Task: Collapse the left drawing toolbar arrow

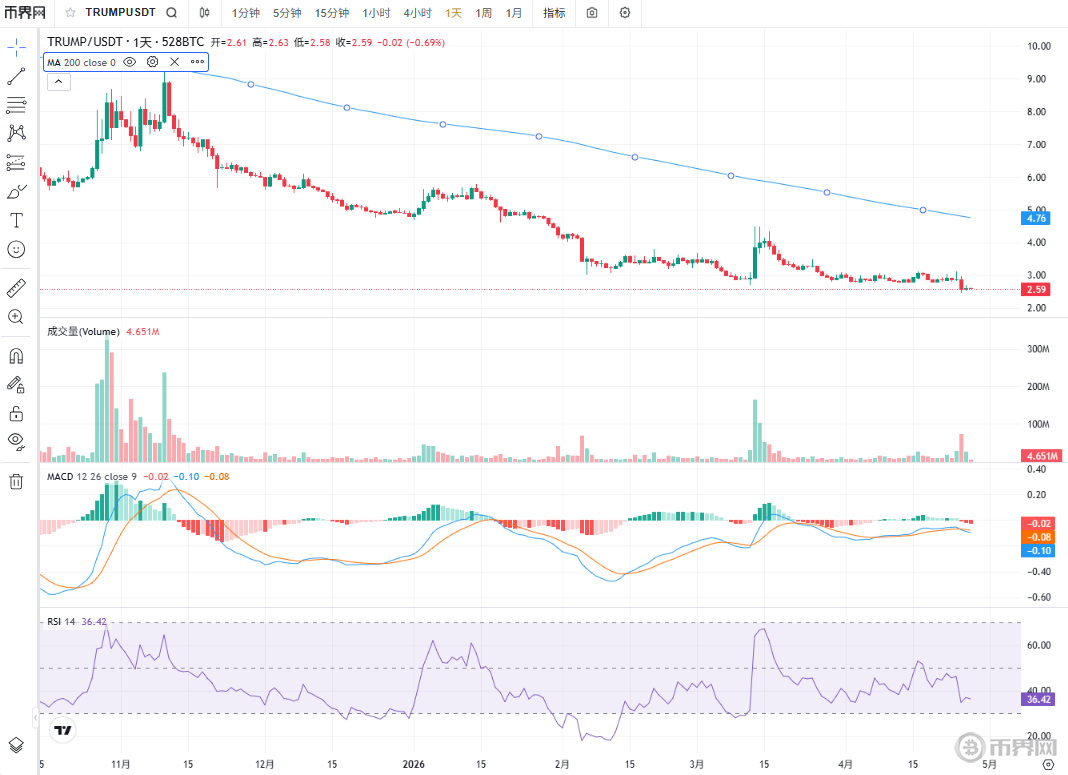Action: click(x=35, y=717)
